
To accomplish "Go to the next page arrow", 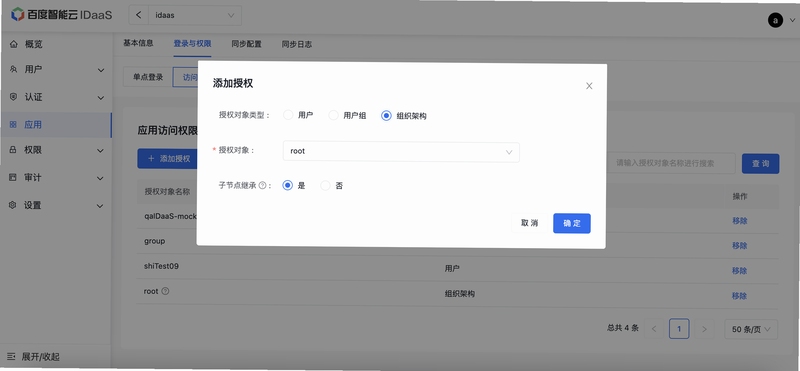I will [x=704, y=329].
